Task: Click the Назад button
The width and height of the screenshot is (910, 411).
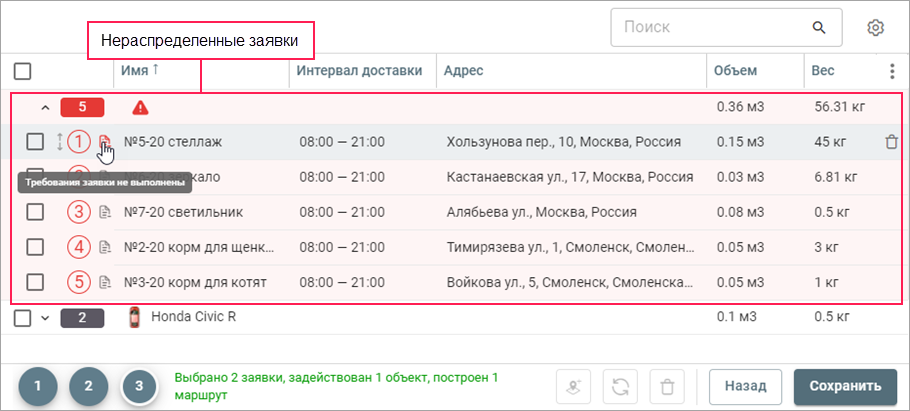Action: coord(746,386)
